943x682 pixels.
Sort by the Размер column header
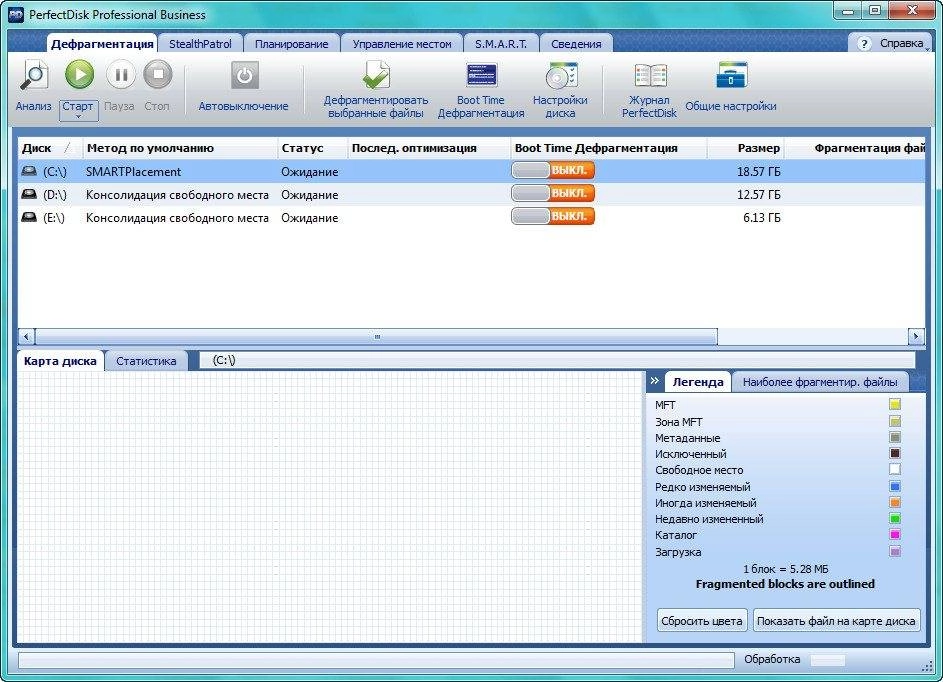(x=746, y=148)
